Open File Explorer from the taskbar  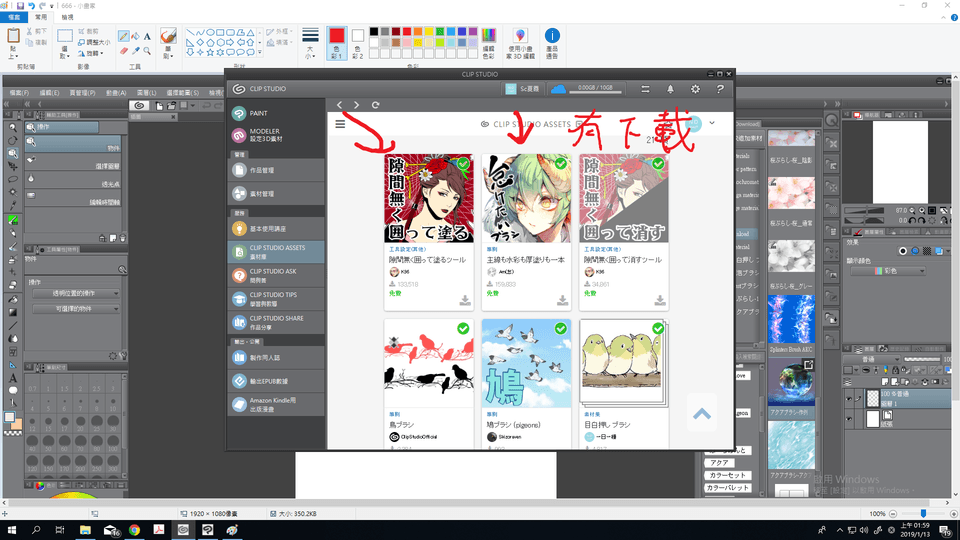[x=85, y=530]
